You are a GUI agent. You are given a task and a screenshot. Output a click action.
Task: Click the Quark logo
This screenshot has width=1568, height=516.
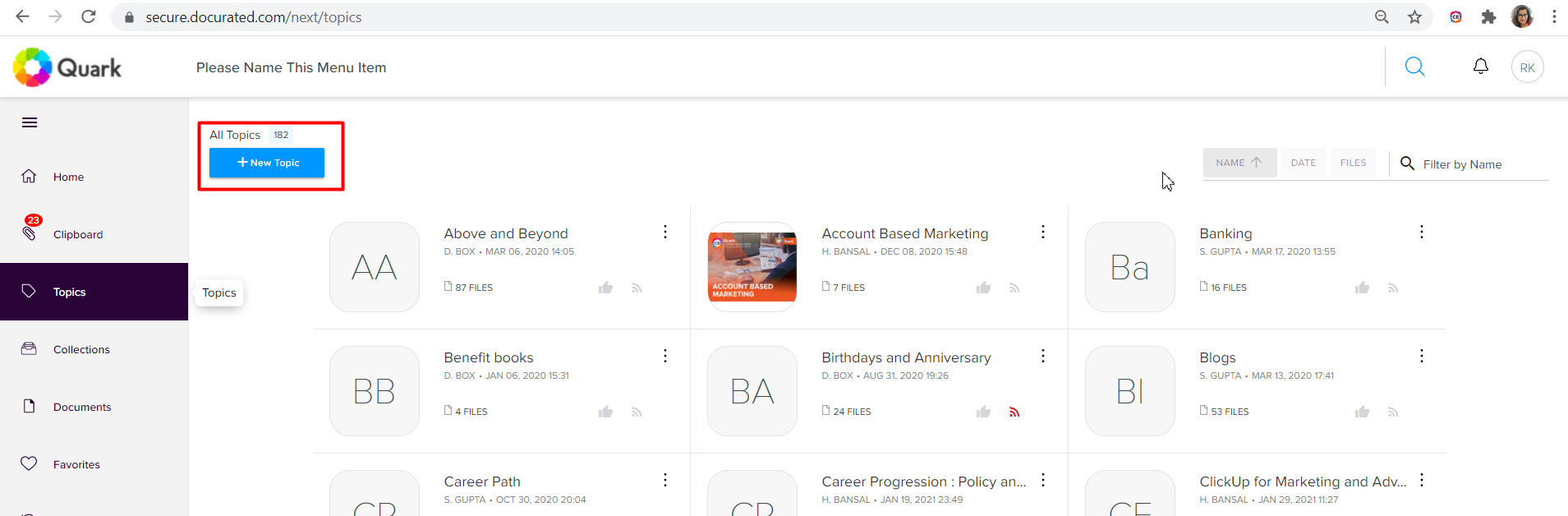[x=67, y=67]
